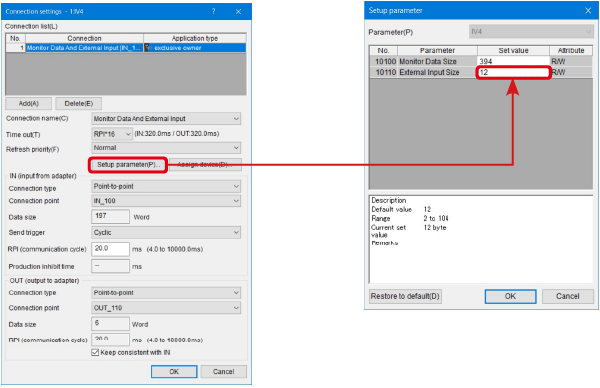Image resolution: width=600 pixels, height=388 pixels.
Task: Click the Attribute column header
Action: [x=571, y=51]
